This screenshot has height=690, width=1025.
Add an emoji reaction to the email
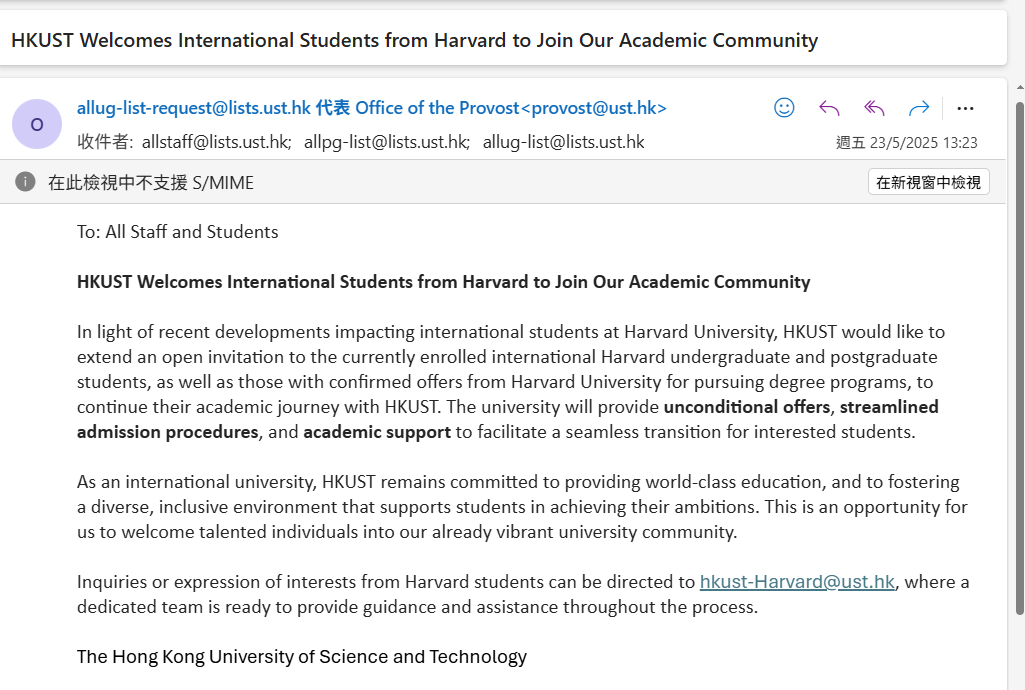(784, 108)
